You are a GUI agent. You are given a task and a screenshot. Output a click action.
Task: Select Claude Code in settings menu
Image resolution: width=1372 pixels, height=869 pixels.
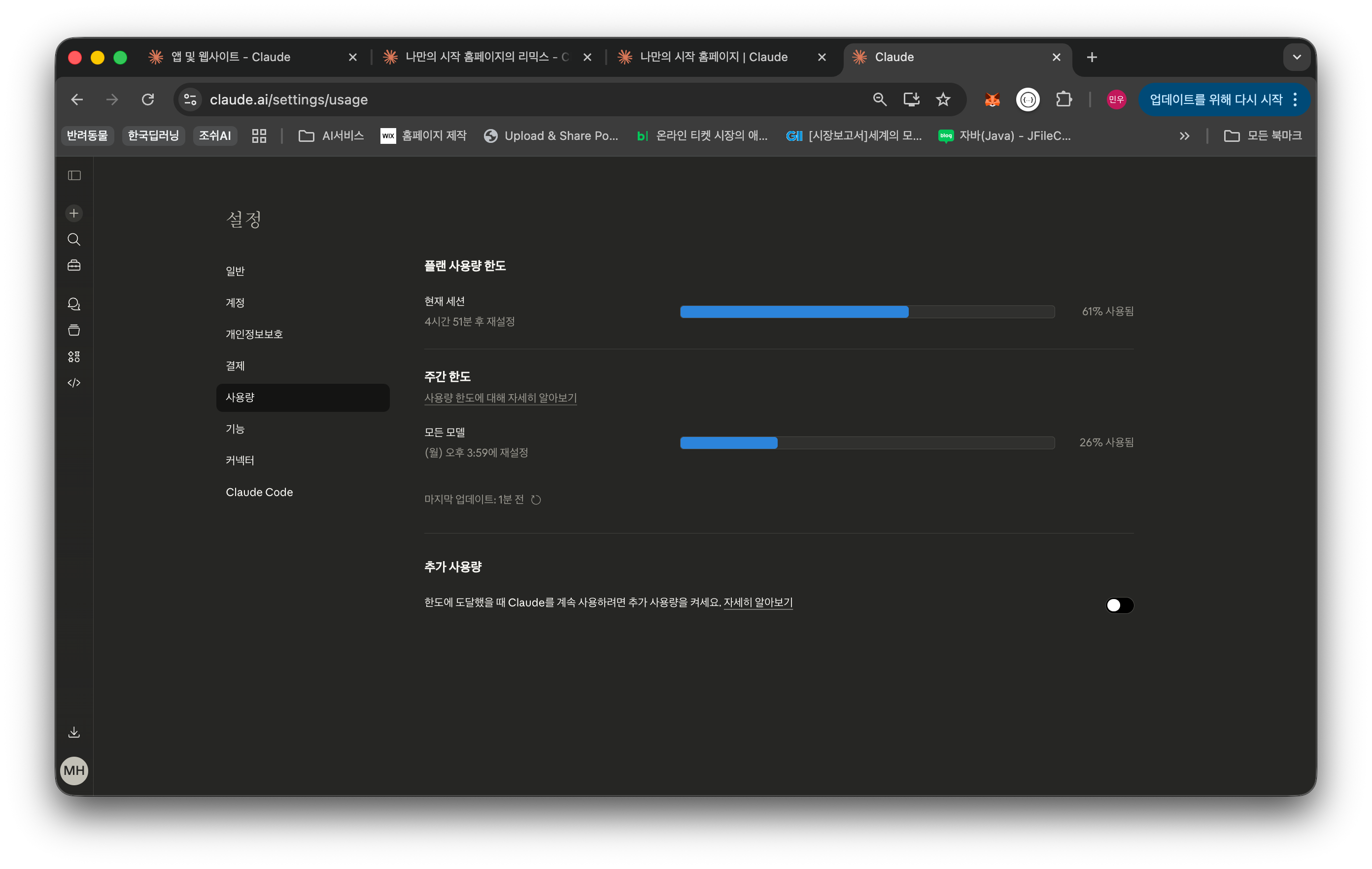pyautogui.click(x=303, y=492)
